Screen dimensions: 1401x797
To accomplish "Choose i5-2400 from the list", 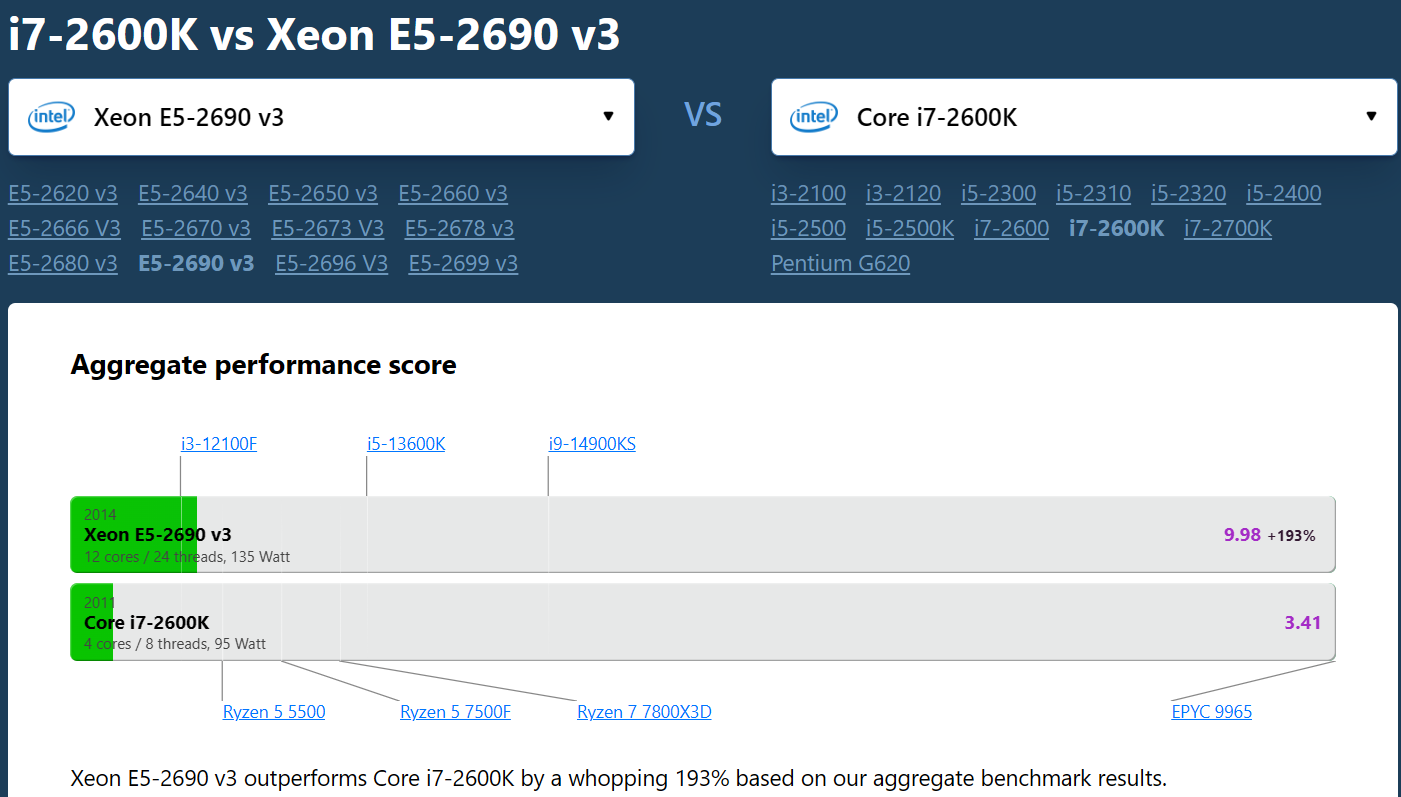I will tap(1284, 194).
